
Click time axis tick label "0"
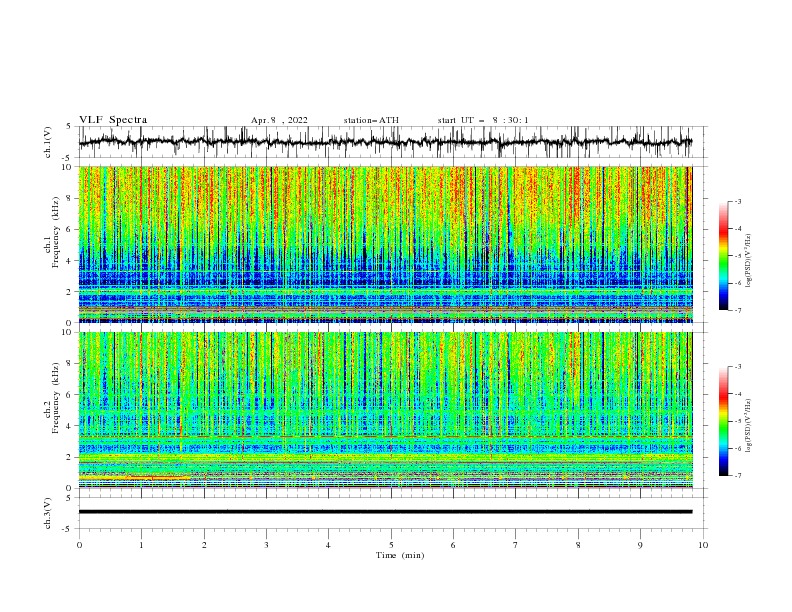point(79,545)
